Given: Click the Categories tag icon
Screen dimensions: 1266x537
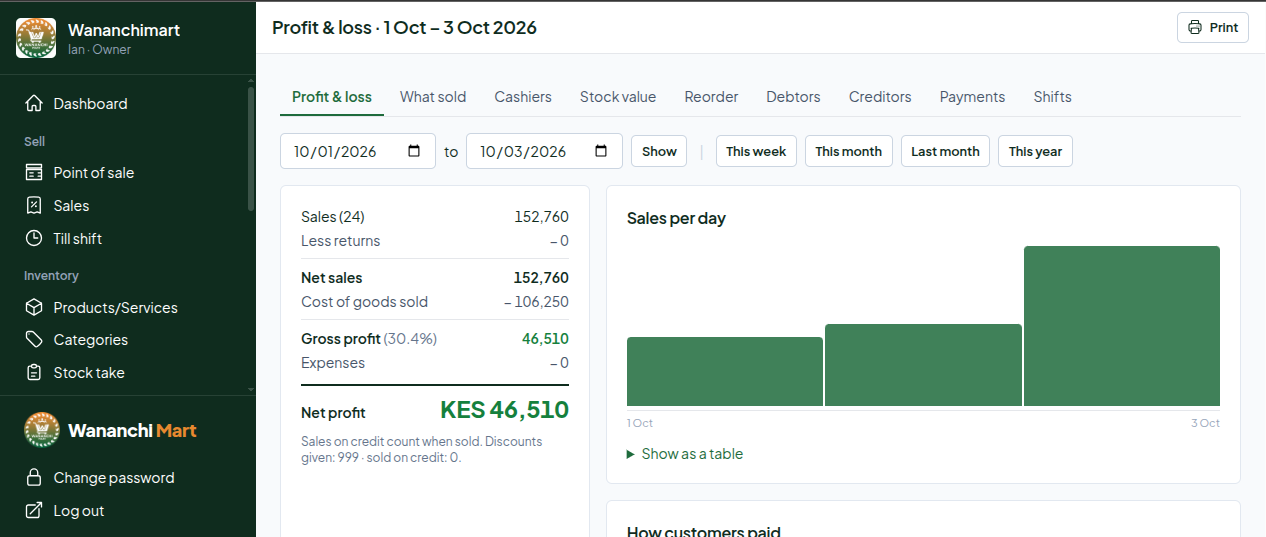Looking at the screenshot, I should coord(34,340).
